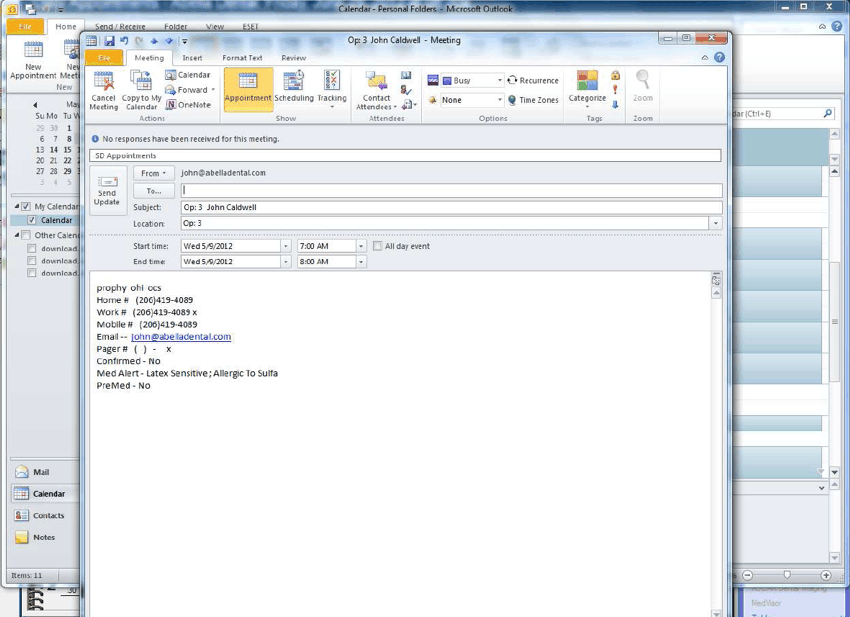850x617 pixels.
Task: Open the john@abelladental.com email link
Action: pyautogui.click(x=181, y=337)
